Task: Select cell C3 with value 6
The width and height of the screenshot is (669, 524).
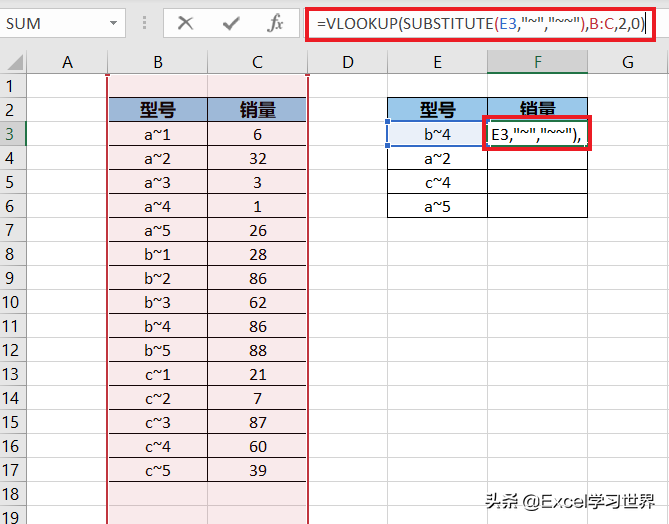Action: 257,134
